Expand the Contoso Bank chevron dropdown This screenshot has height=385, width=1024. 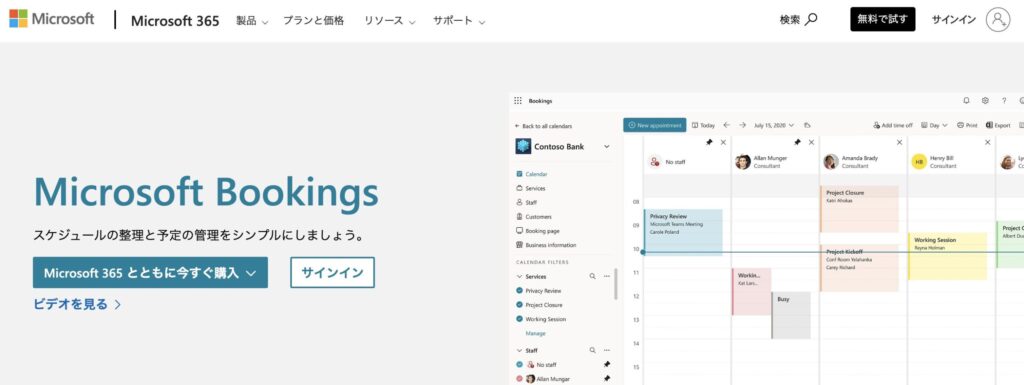(607, 147)
